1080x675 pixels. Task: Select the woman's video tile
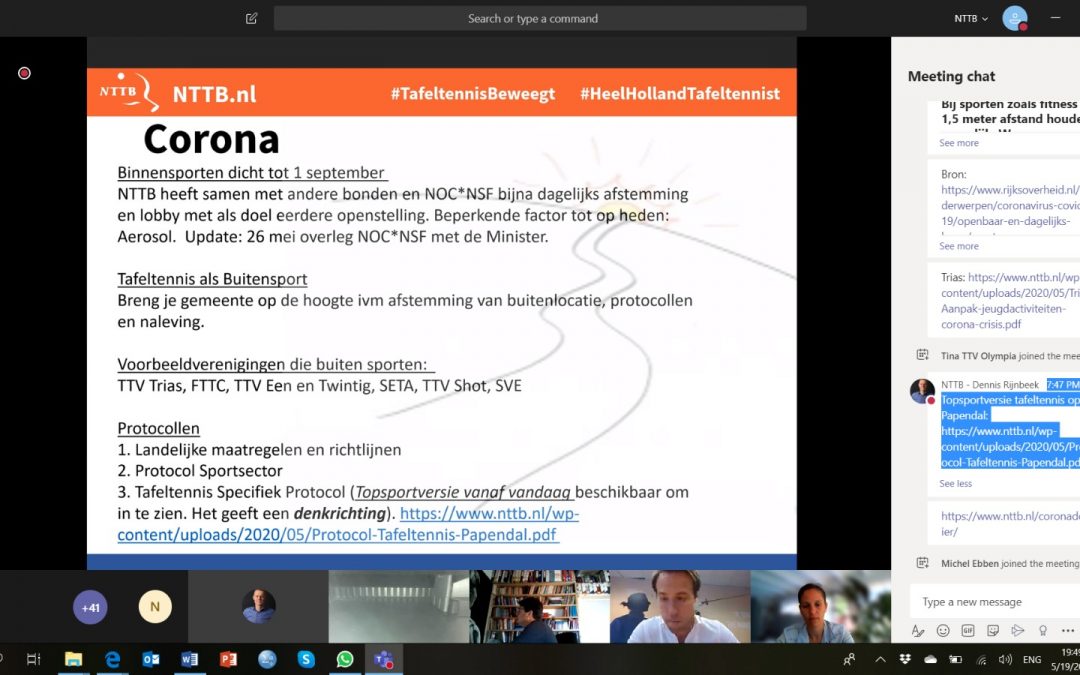pyautogui.click(x=820, y=607)
